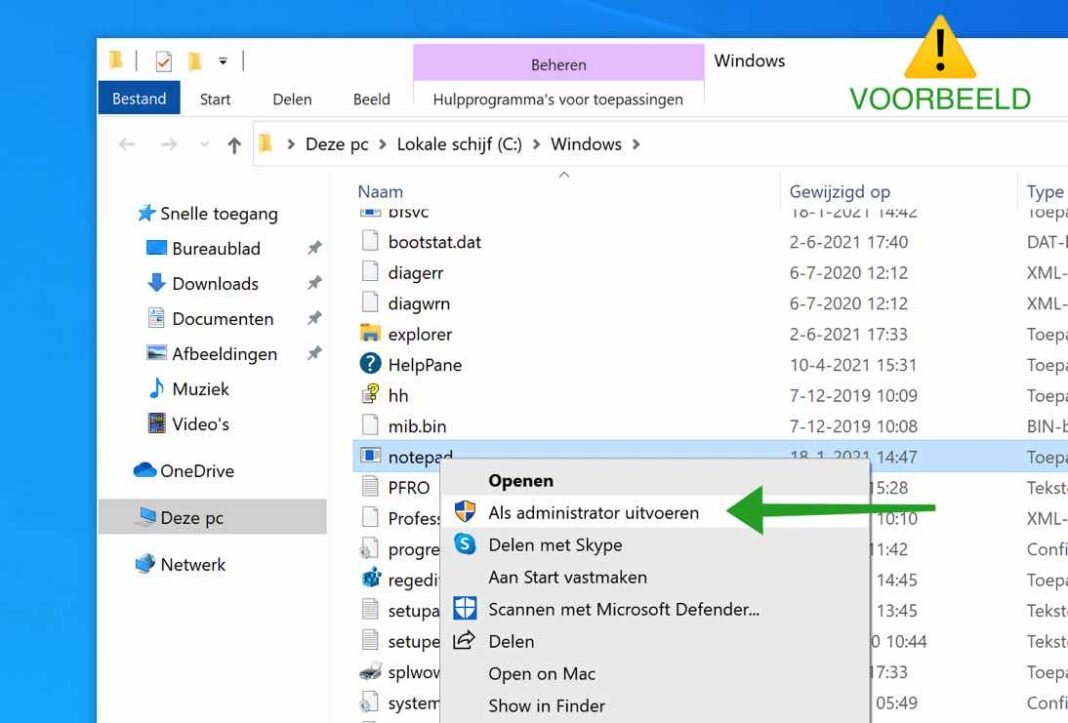This screenshot has height=723, width=1068.
Task: Click the pin icon next to Bureaublad
Action: coord(314,248)
